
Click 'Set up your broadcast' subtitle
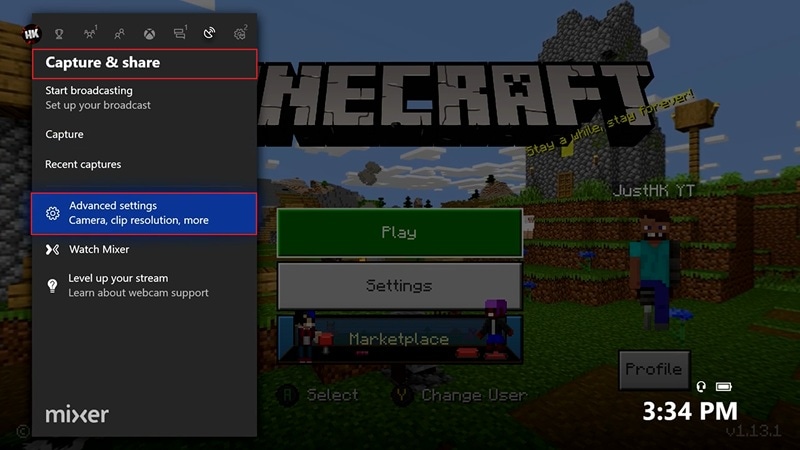click(x=98, y=105)
